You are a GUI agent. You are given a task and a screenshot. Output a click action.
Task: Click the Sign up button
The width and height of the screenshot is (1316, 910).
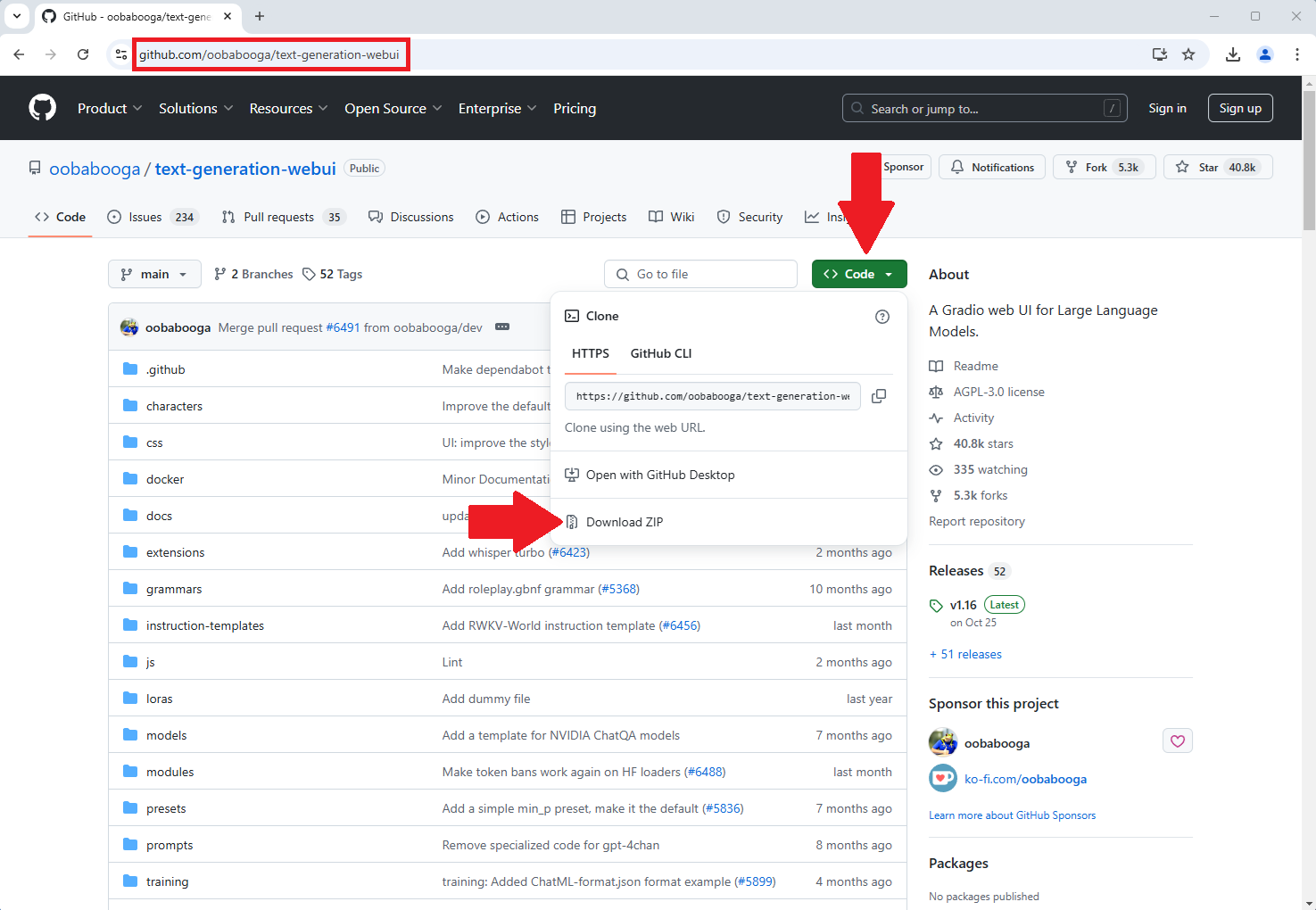click(1240, 108)
